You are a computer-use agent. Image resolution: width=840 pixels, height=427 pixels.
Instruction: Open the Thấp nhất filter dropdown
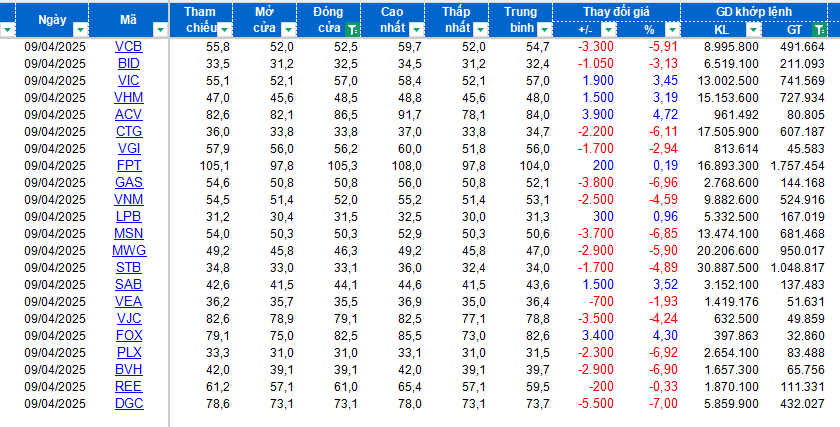click(x=481, y=29)
